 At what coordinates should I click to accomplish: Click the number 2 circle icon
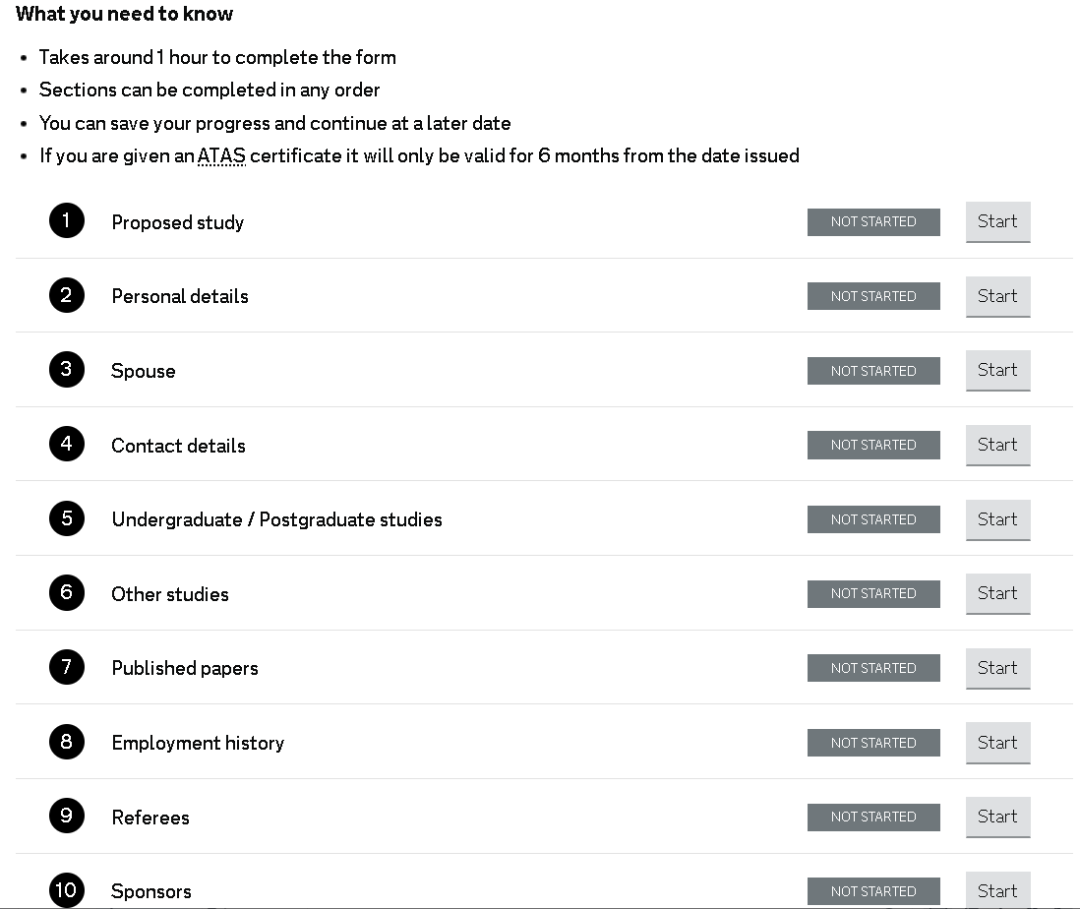(66, 296)
